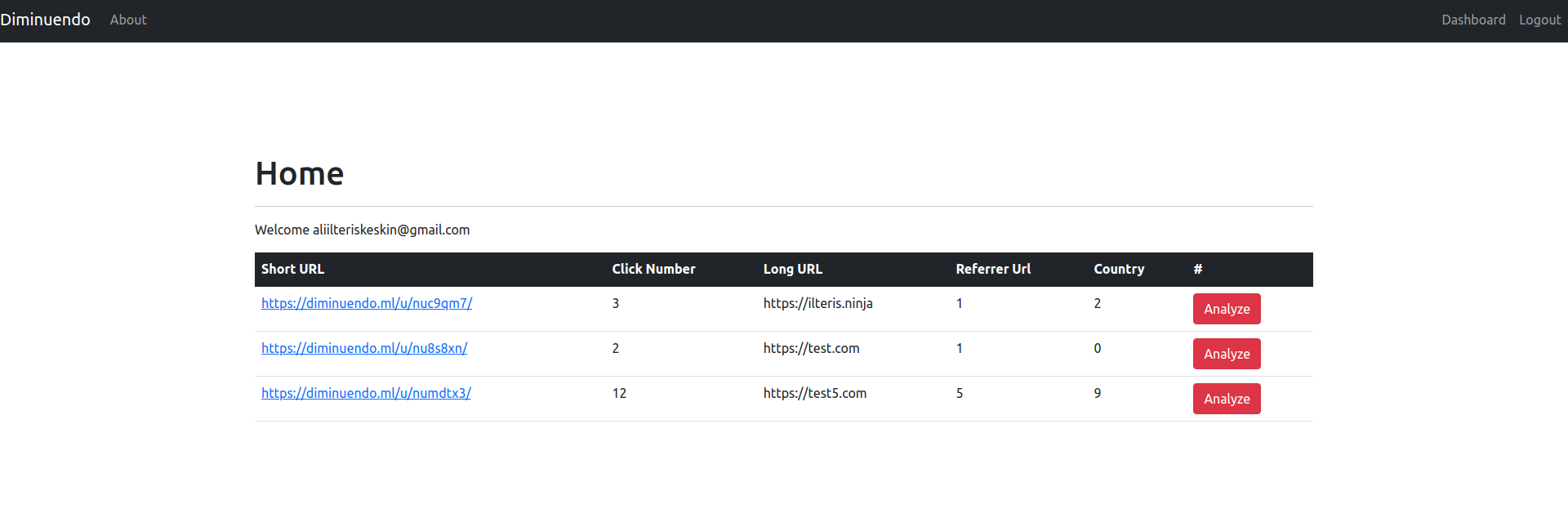Select the https://ilteris.ninja long URL text
Image resolution: width=1568 pixels, height=518 pixels.
coord(817,303)
